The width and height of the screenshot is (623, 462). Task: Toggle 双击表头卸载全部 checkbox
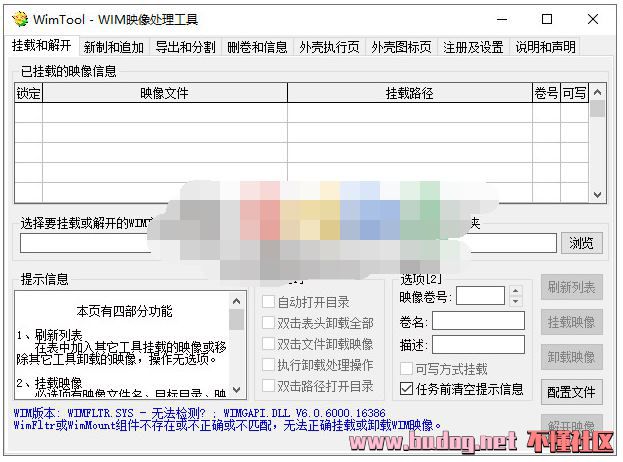point(268,323)
